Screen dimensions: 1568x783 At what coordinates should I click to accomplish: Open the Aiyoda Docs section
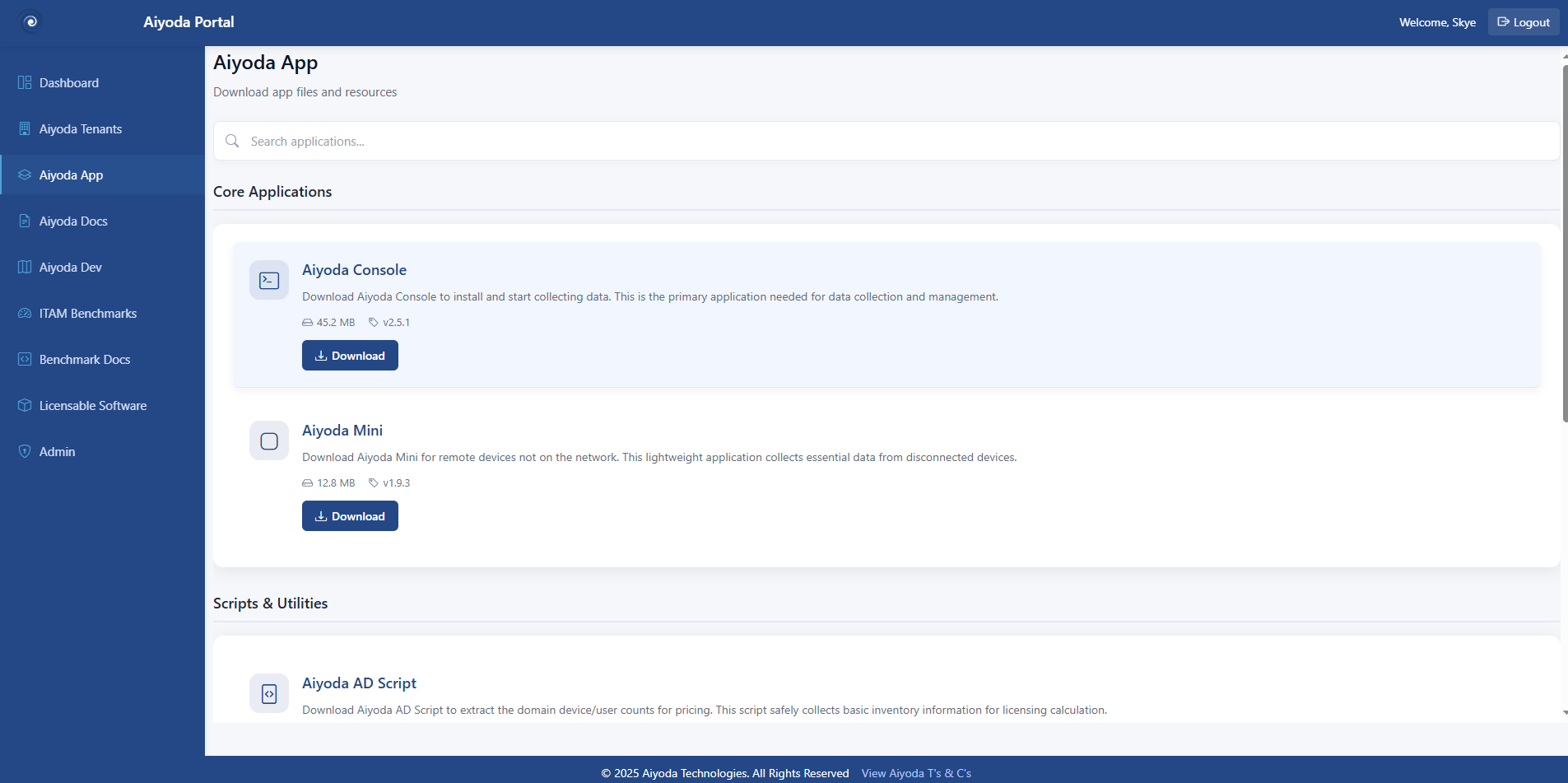pos(72,221)
